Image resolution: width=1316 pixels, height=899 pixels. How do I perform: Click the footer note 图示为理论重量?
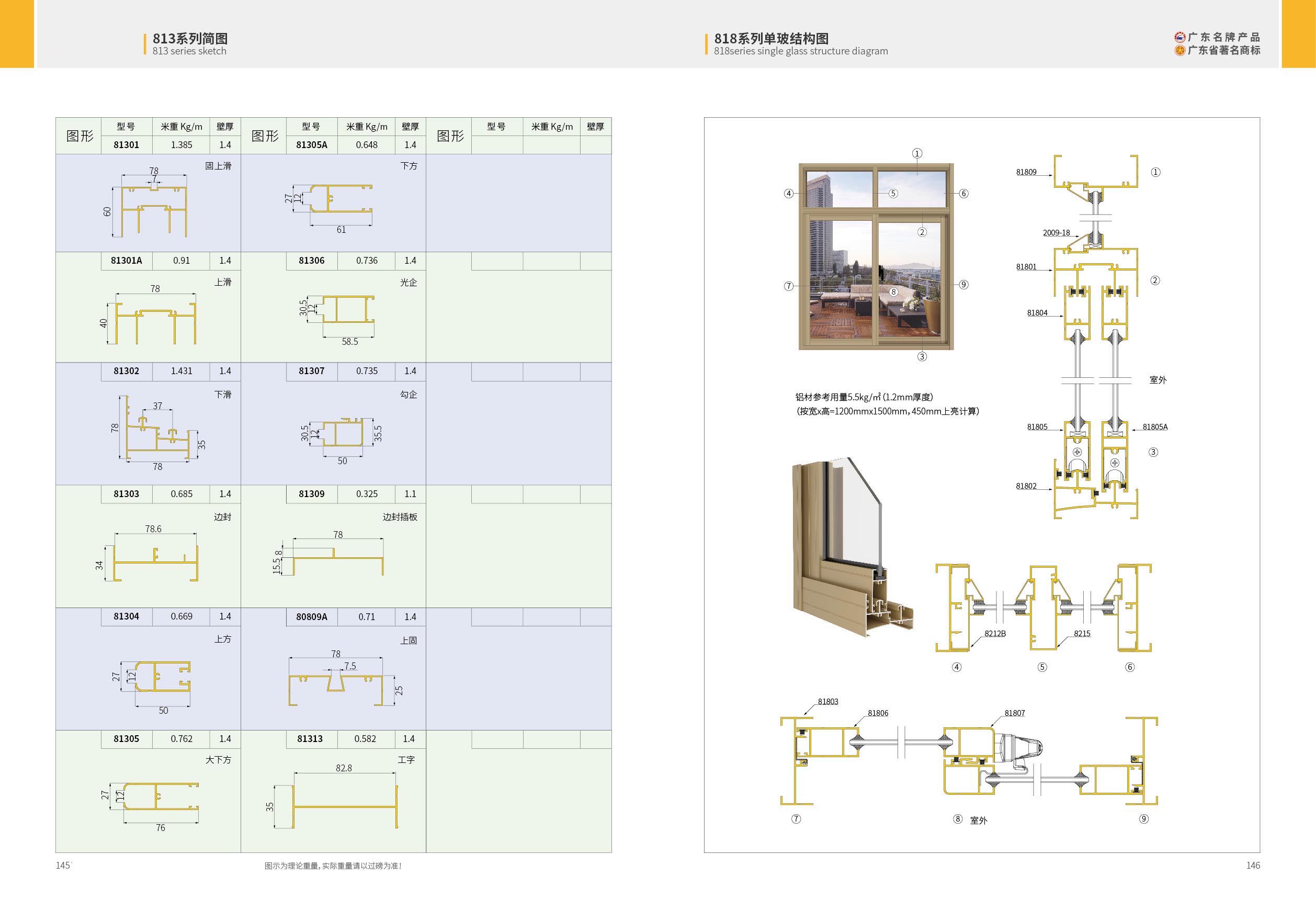point(333,866)
